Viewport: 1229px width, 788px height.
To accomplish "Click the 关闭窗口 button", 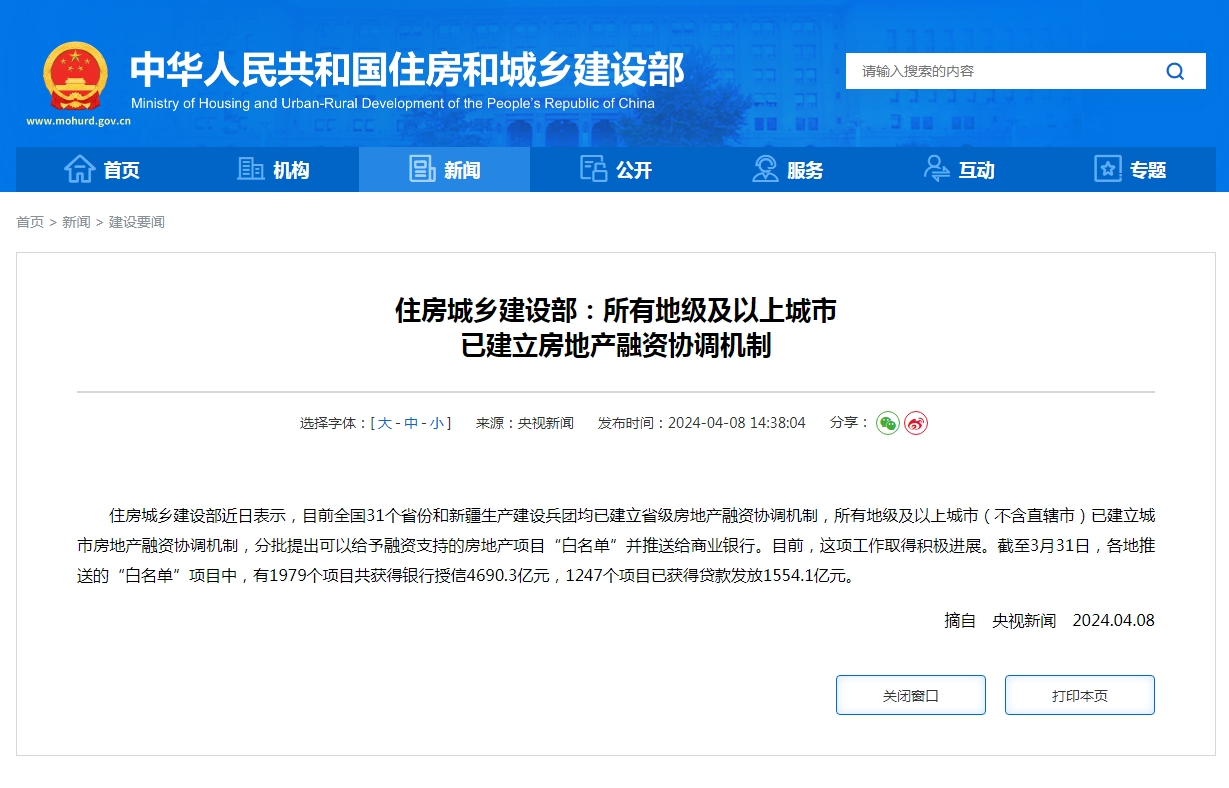I will tap(910, 694).
